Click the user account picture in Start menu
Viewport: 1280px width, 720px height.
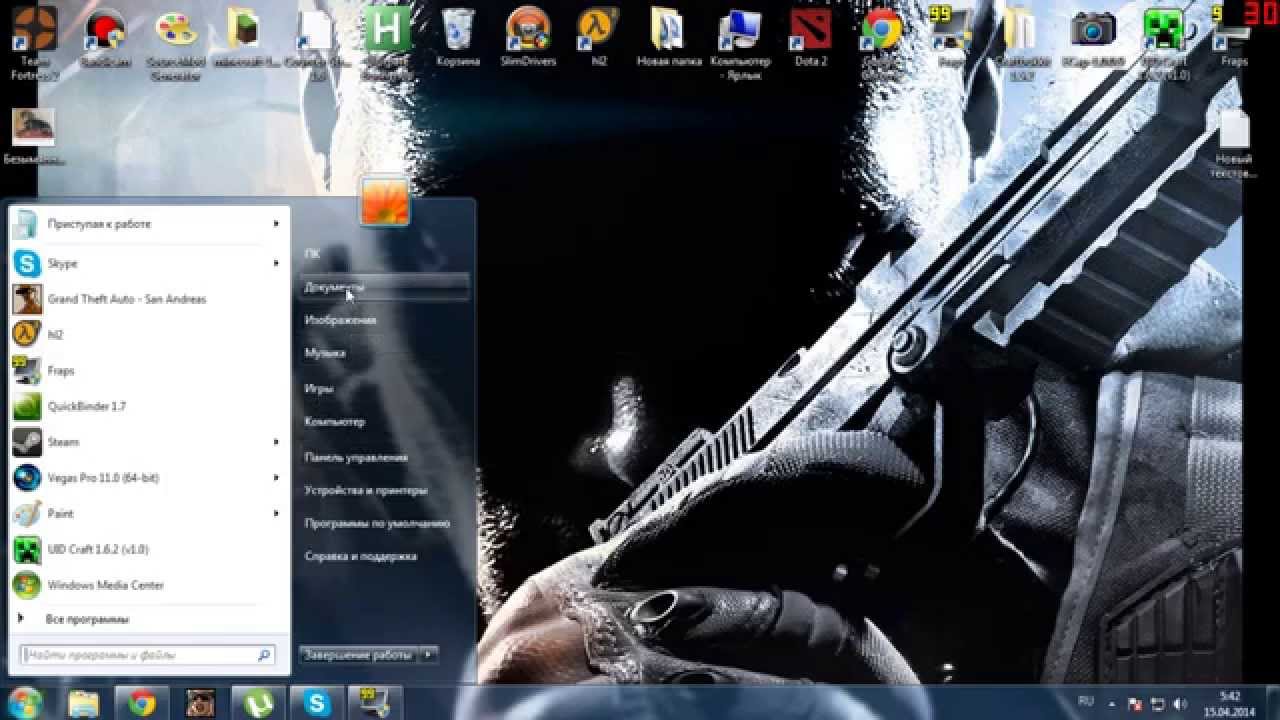(x=384, y=203)
